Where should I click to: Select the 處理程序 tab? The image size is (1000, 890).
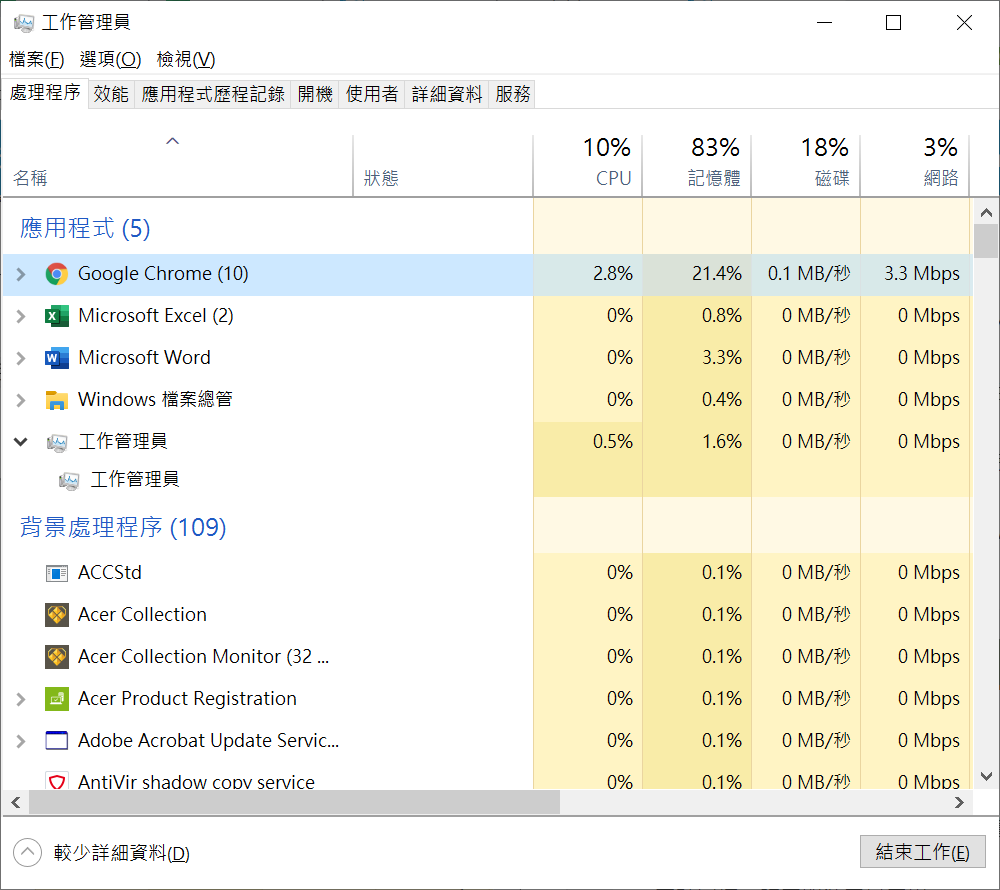pos(45,93)
